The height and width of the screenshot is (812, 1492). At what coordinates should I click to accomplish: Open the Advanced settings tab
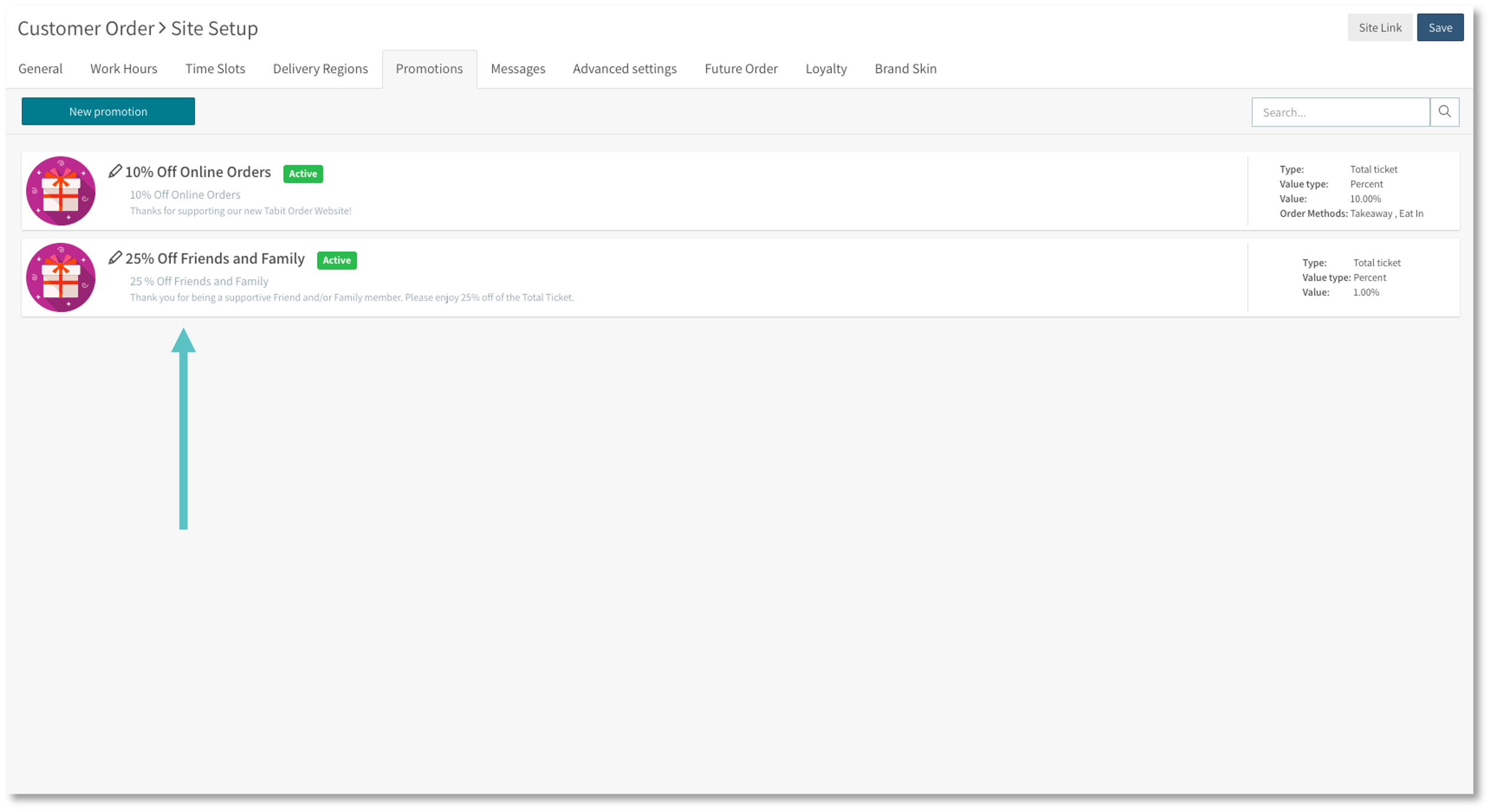(625, 69)
